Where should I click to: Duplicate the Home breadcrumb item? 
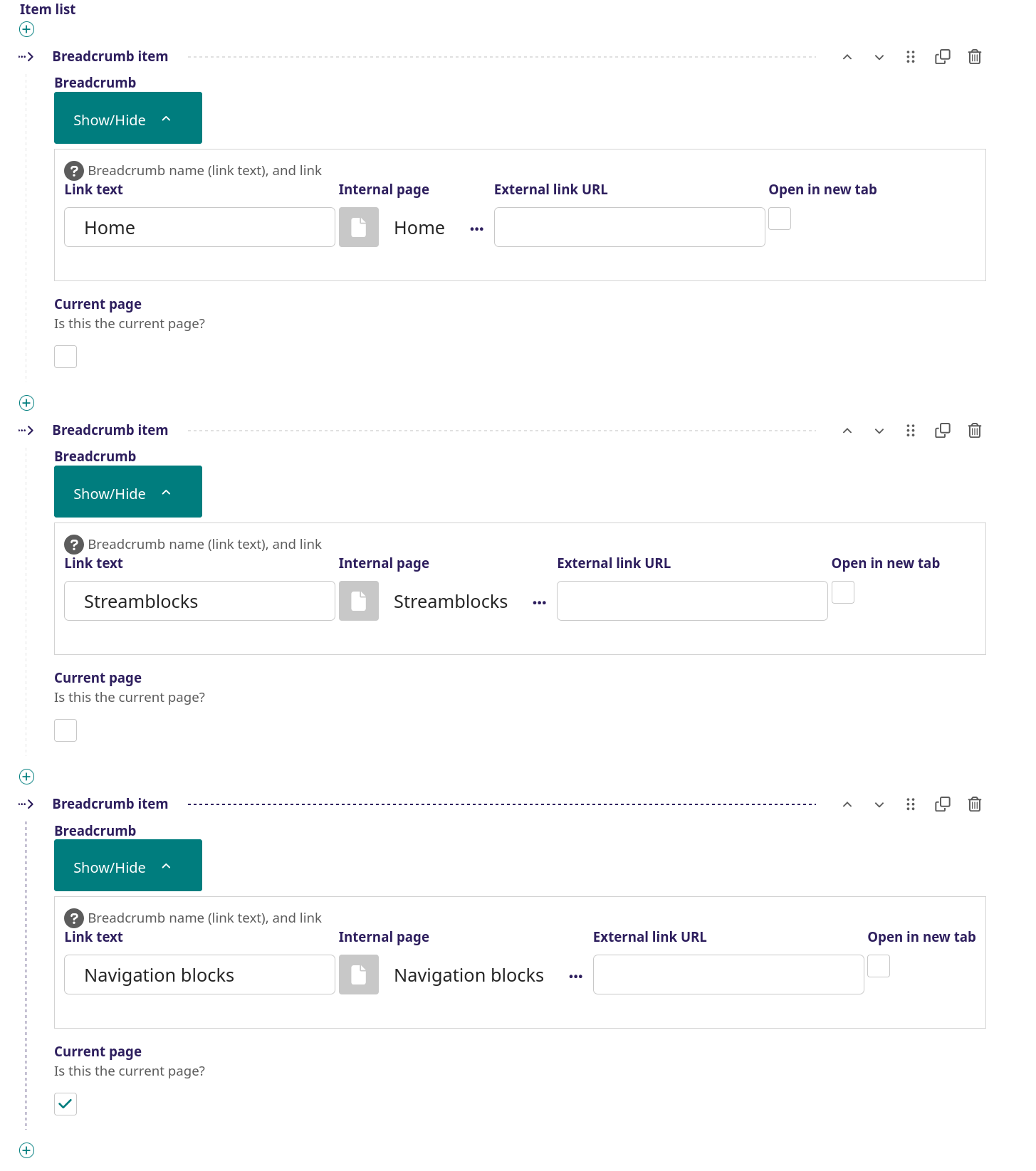tap(942, 57)
